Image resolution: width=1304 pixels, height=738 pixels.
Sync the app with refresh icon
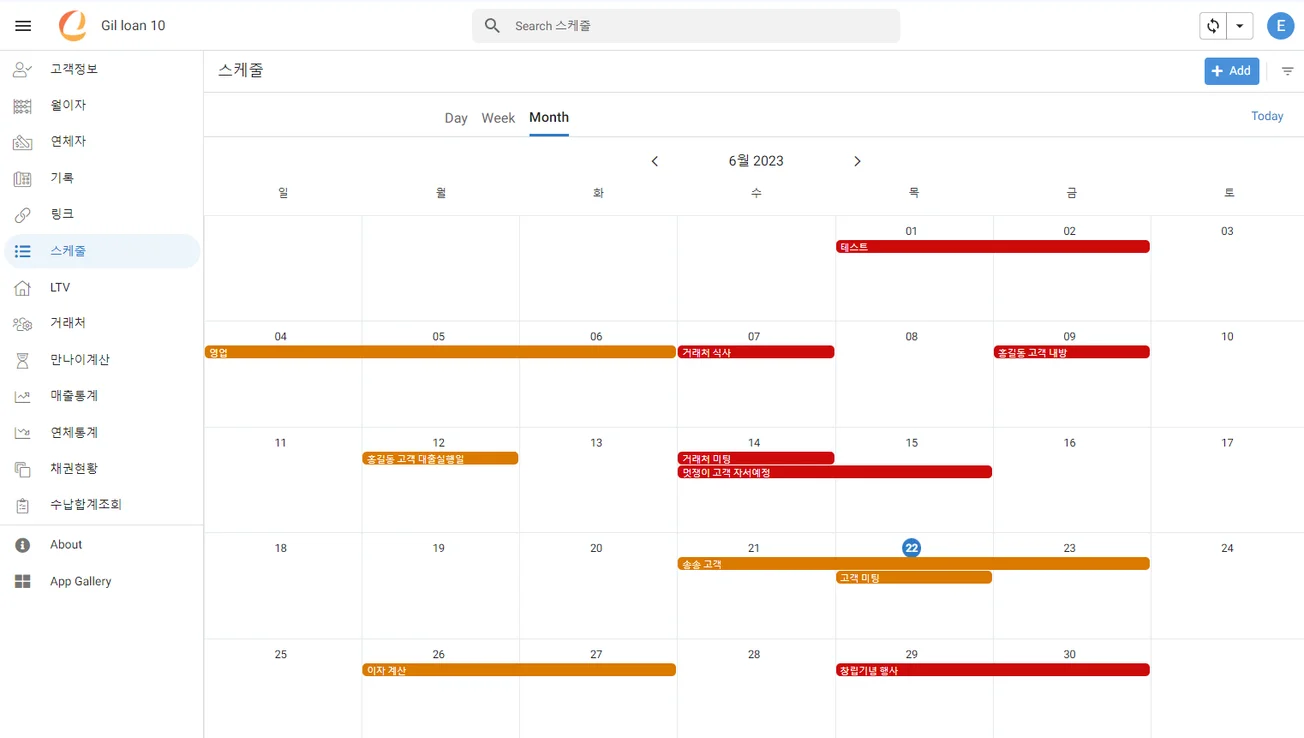click(x=1213, y=26)
